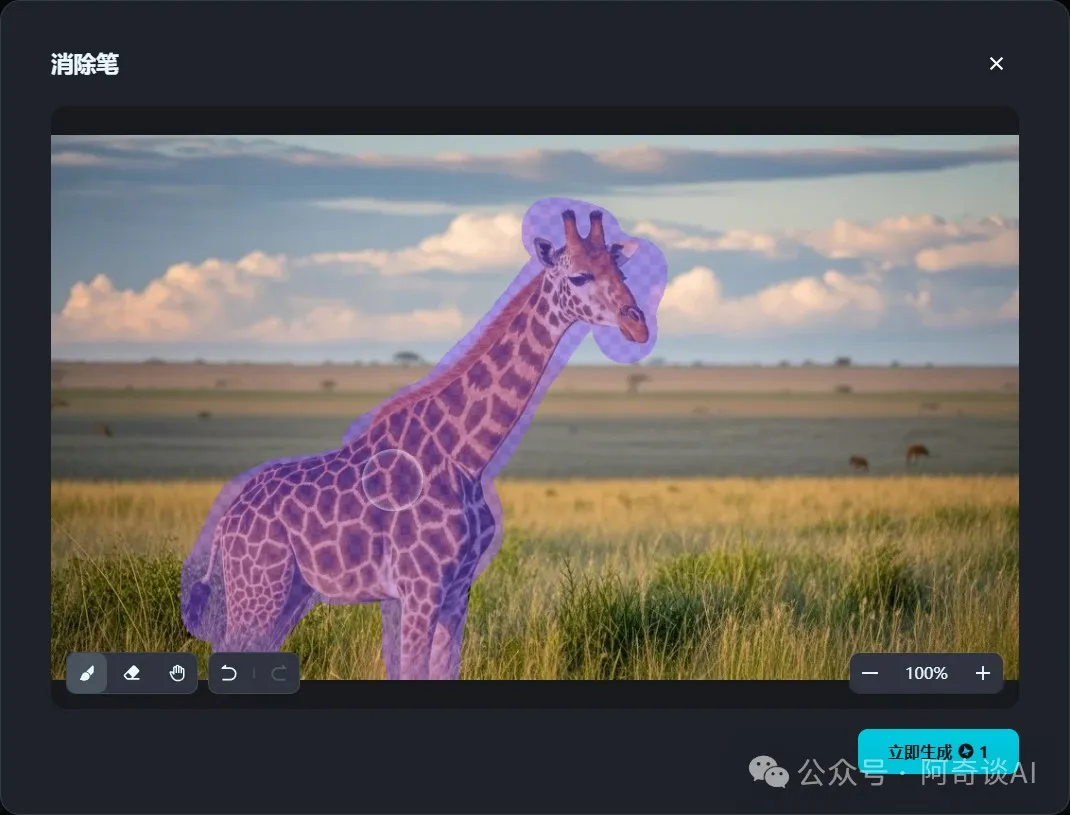Redo the brush stroke
1070x815 pixels.
point(278,674)
